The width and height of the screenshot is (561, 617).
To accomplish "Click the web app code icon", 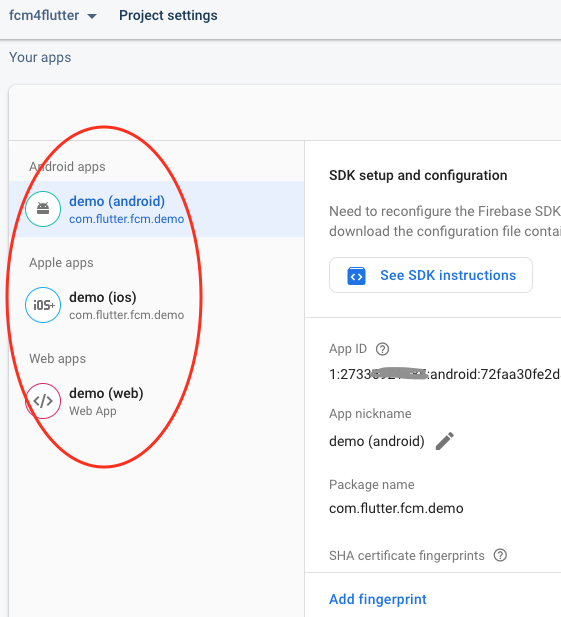I will (x=43, y=401).
